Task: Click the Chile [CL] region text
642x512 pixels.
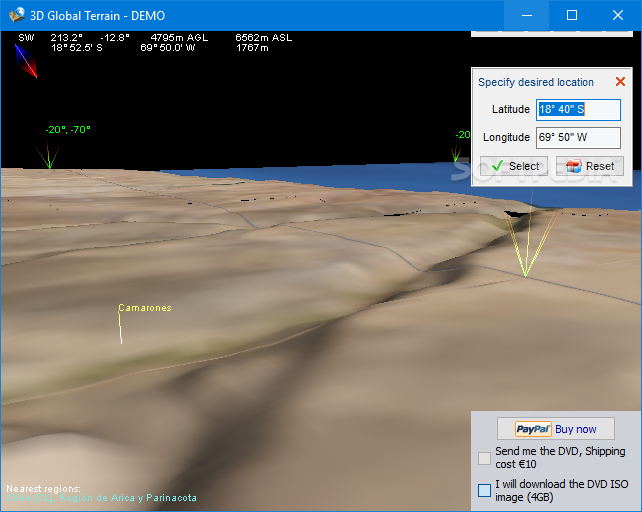Action: pos(31,498)
